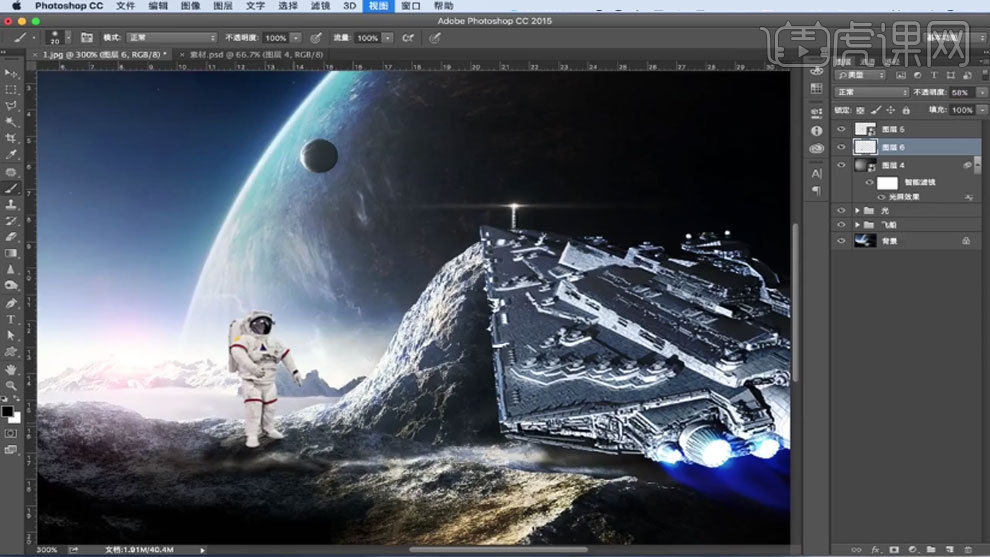Select the Clone Stamp tool
The image size is (990, 557).
coord(11,205)
